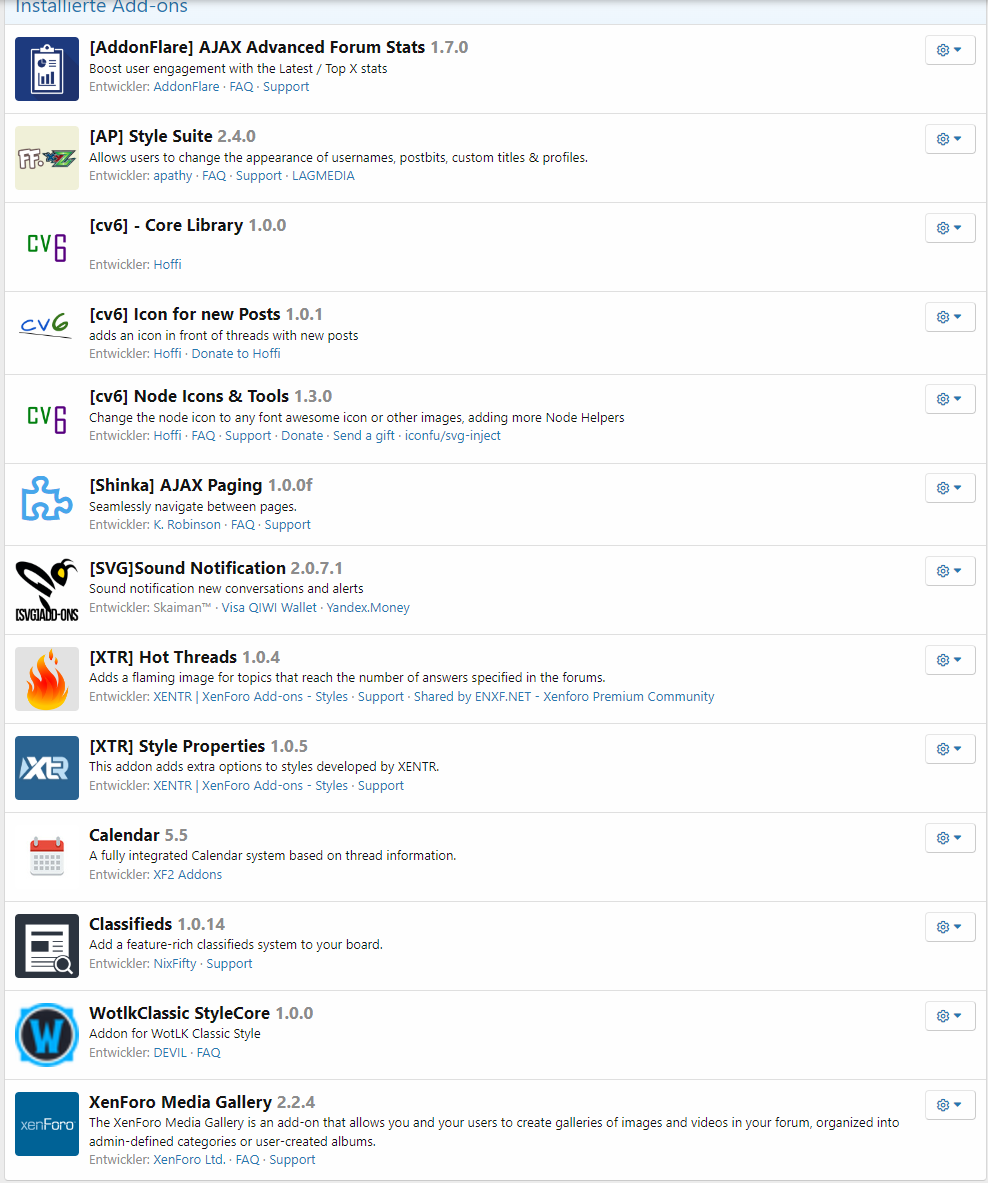Open the LAGMEDIA link

coord(323,176)
